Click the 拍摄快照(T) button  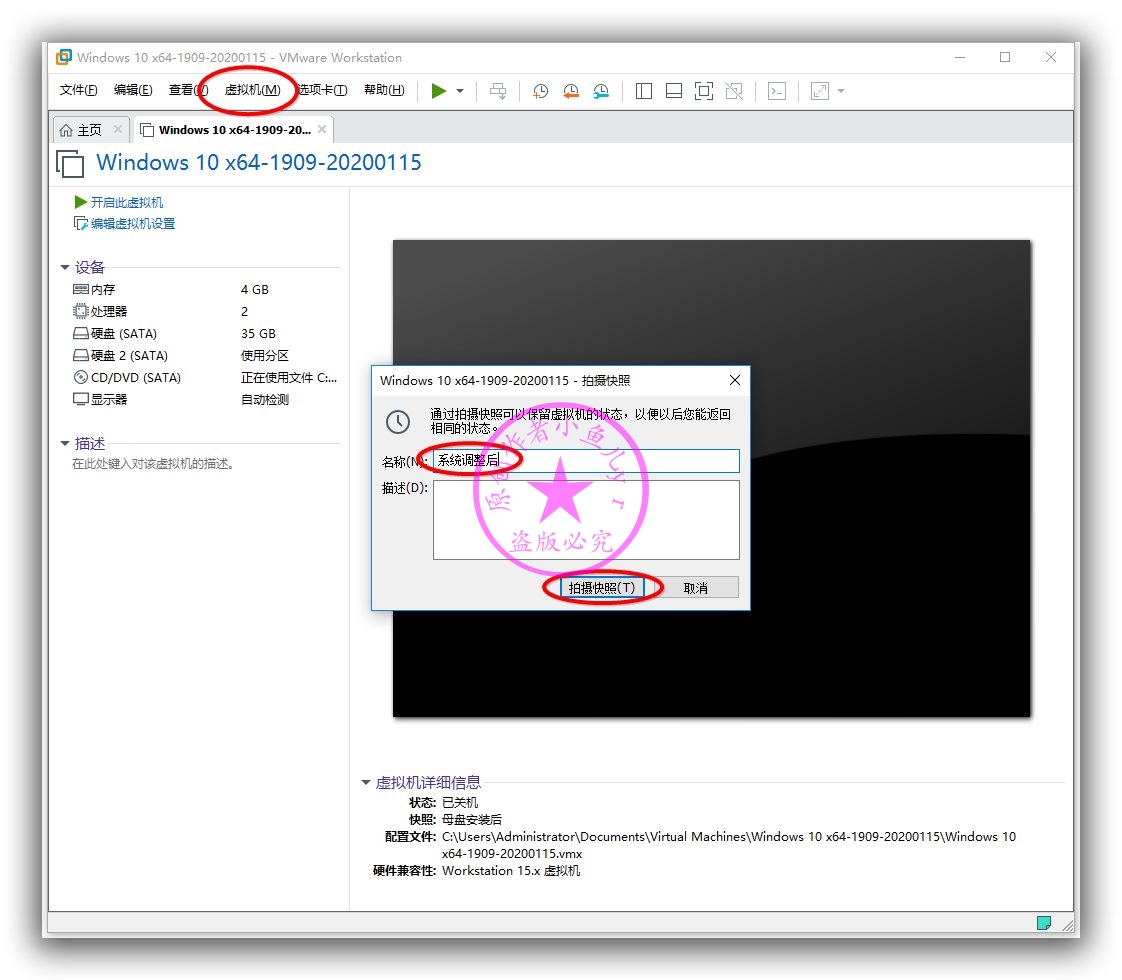[602, 588]
